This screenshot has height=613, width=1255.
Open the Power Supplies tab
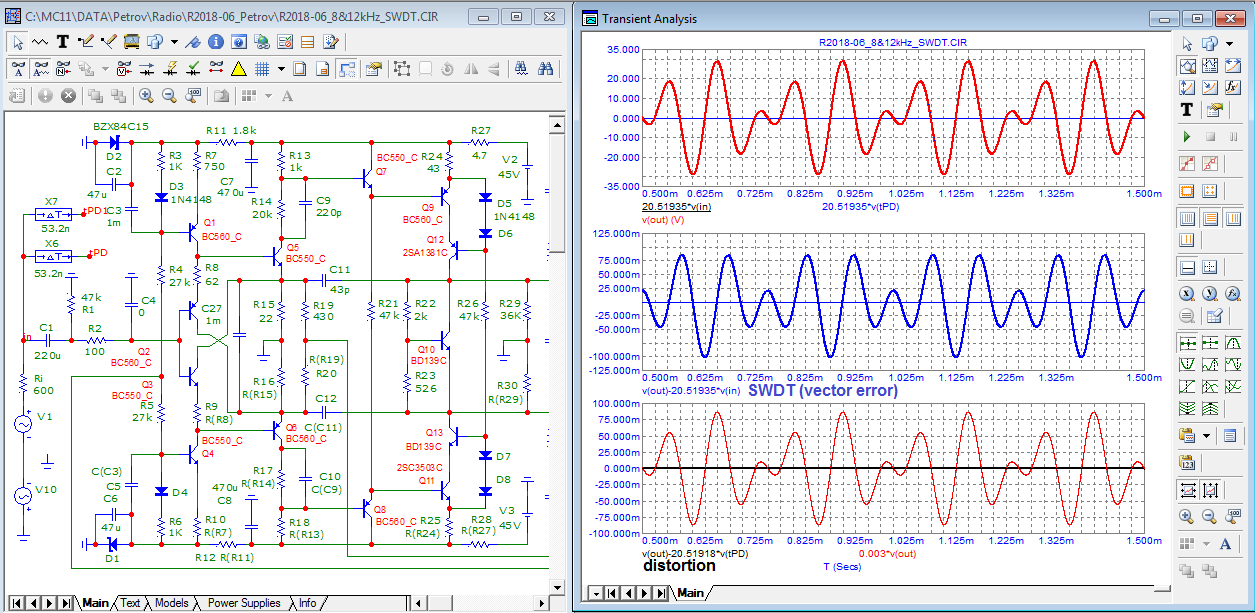coord(244,603)
